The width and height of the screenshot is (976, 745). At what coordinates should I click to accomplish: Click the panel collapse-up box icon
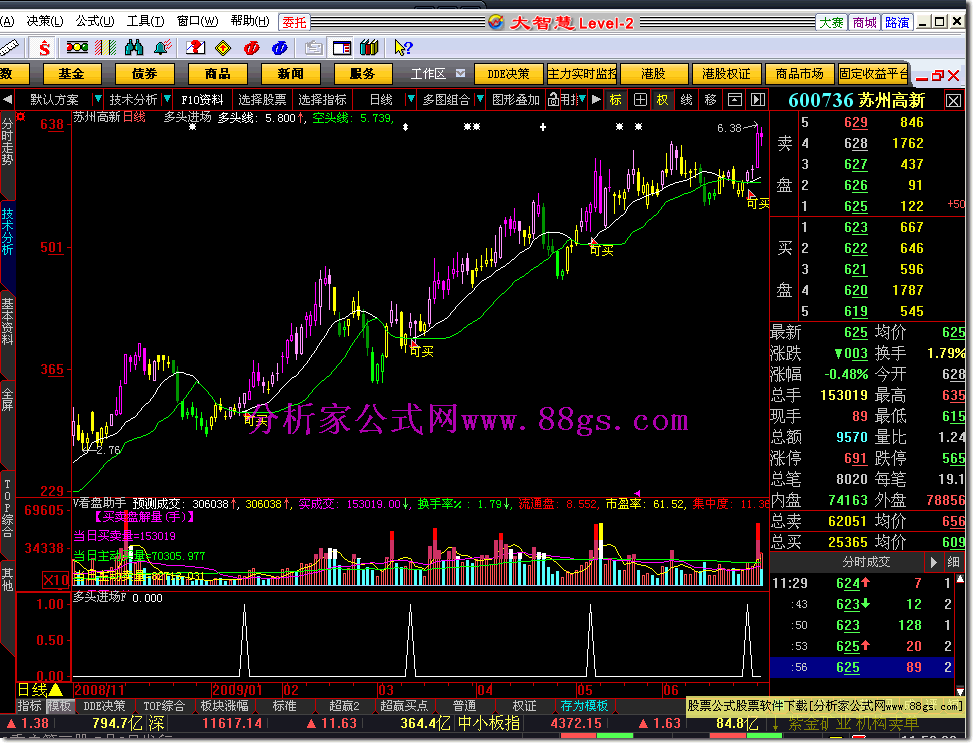tap(735, 100)
